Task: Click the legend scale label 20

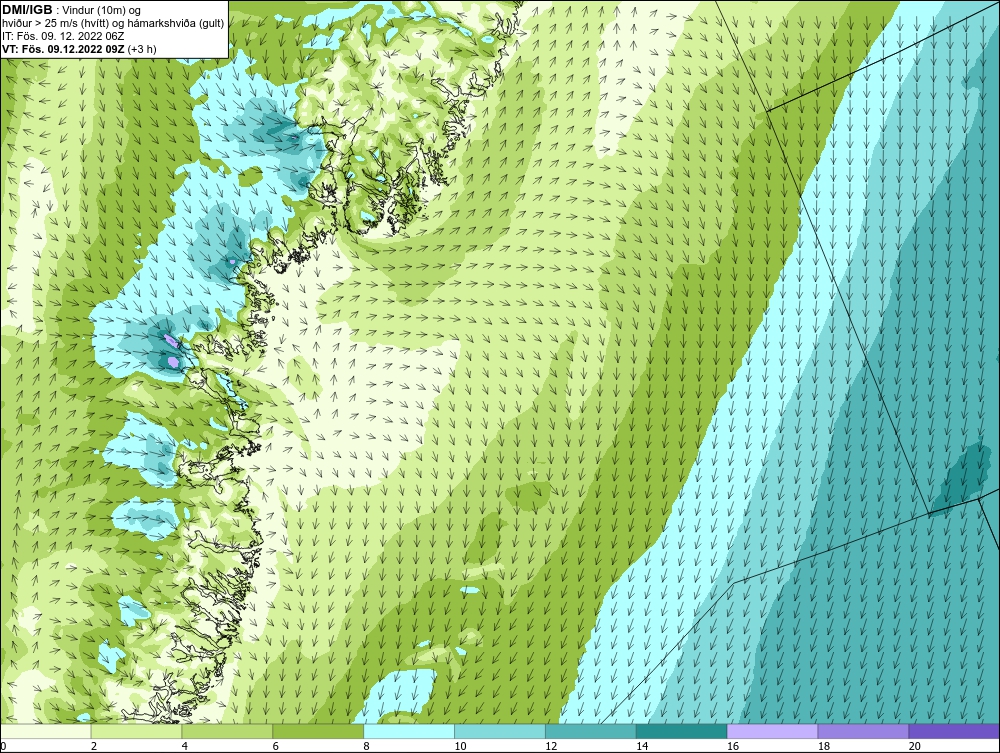Action: click(915, 746)
